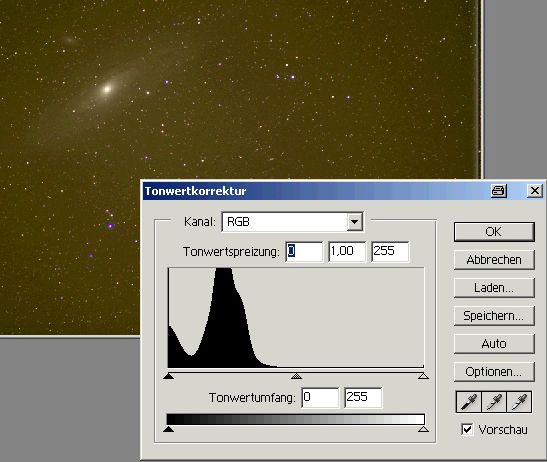This screenshot has width=547, height=462.
Task: Click the OK button
Action: tap(494, 232)
